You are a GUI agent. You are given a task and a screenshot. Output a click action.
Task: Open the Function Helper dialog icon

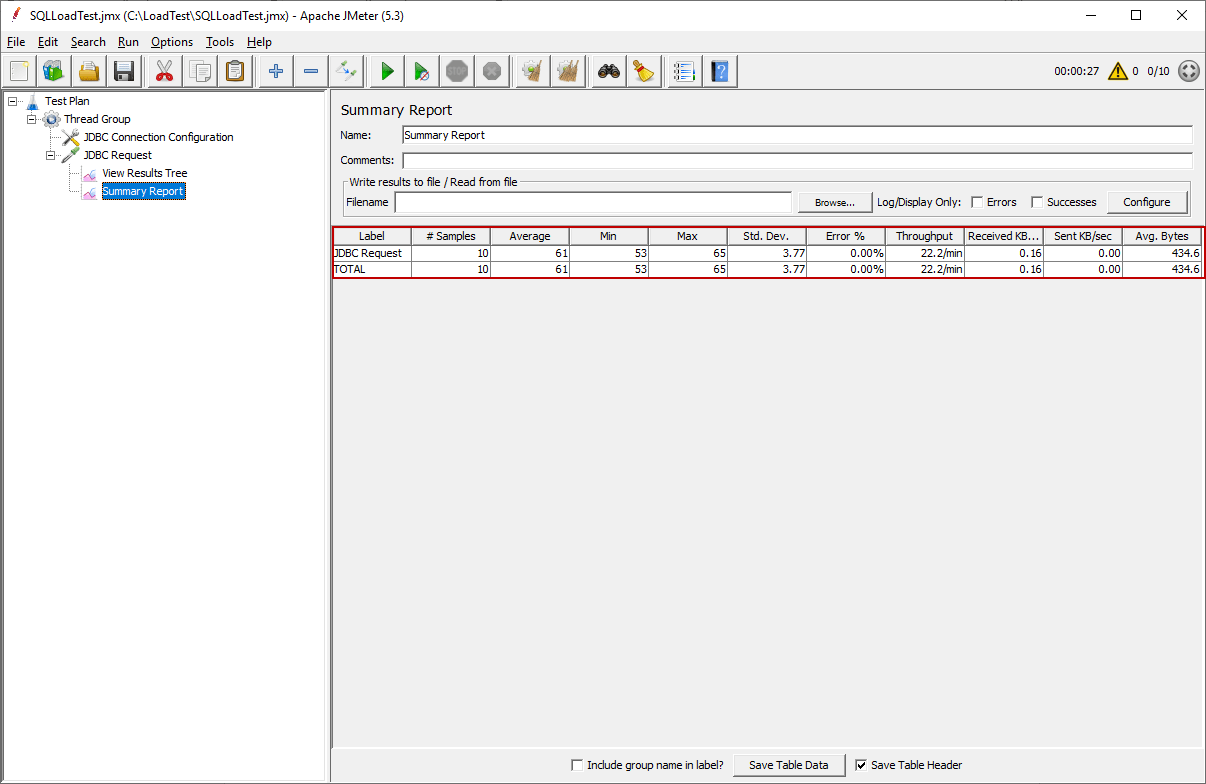(x=684, y=71)
